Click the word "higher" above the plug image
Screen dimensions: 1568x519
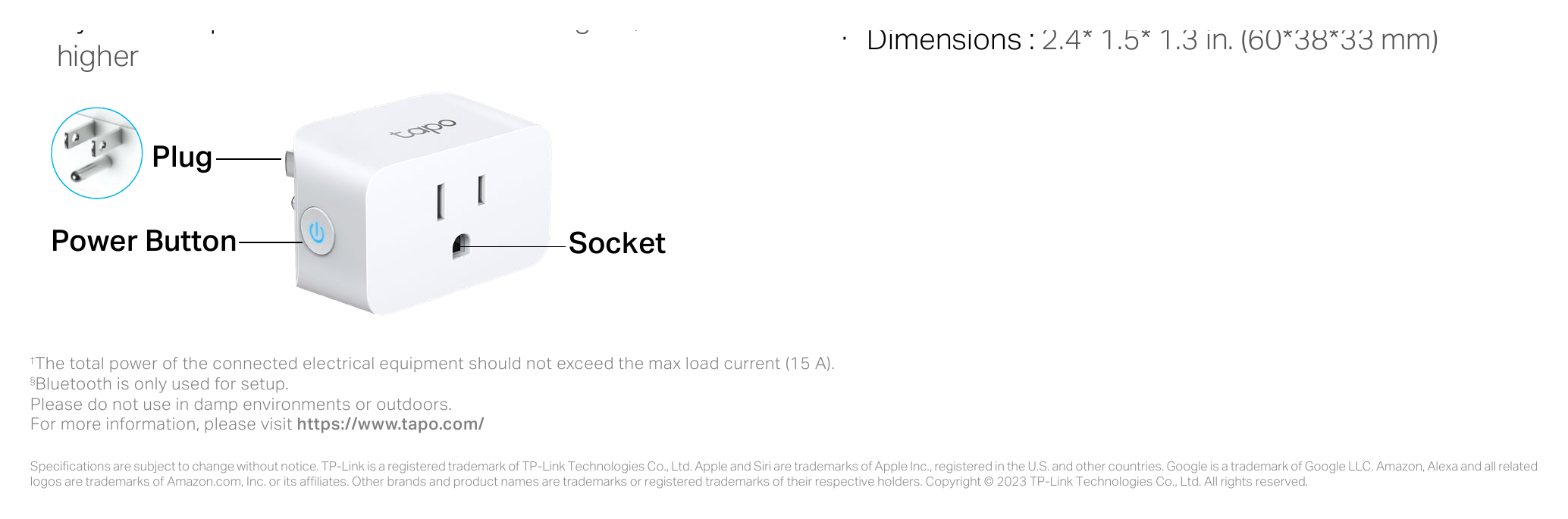[98, 57]
